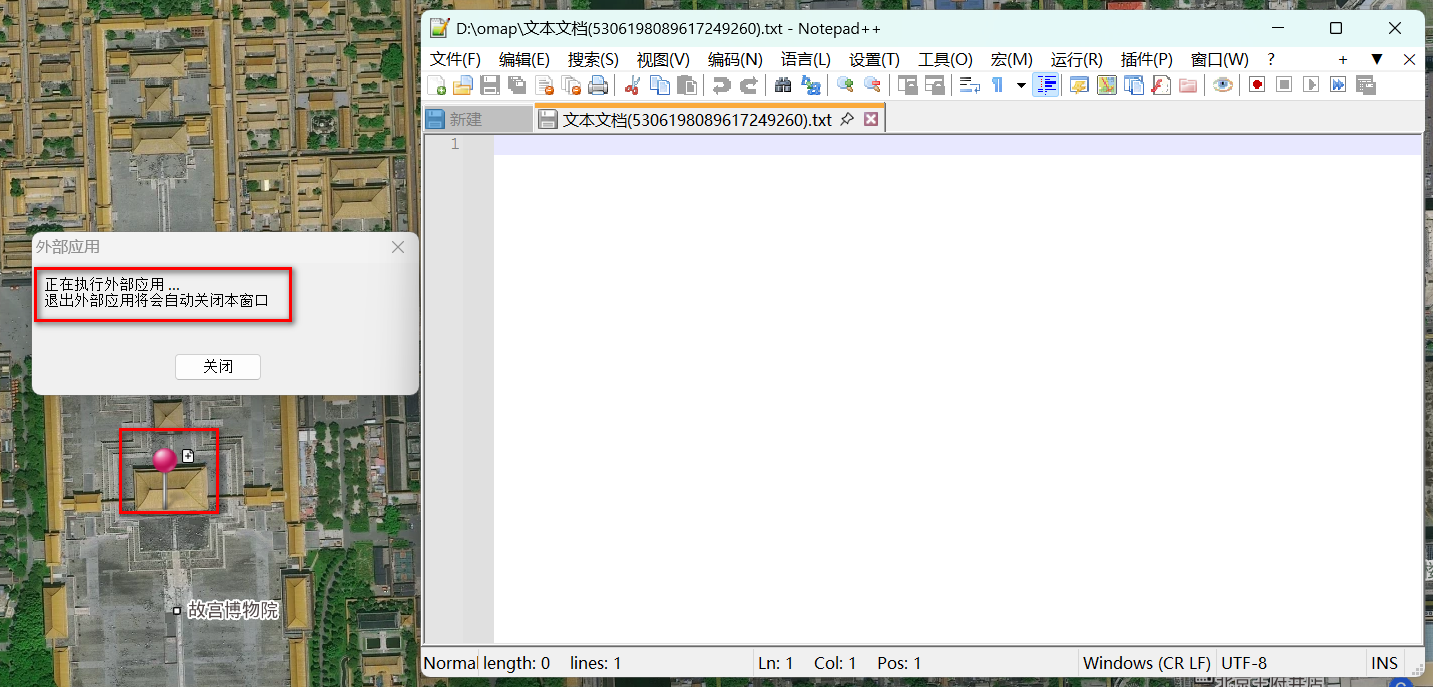Image resolution: width=1433 pixels, height=687 pixels.
Task: Open the 设置(T) menu
Action: tap(874, 60)
